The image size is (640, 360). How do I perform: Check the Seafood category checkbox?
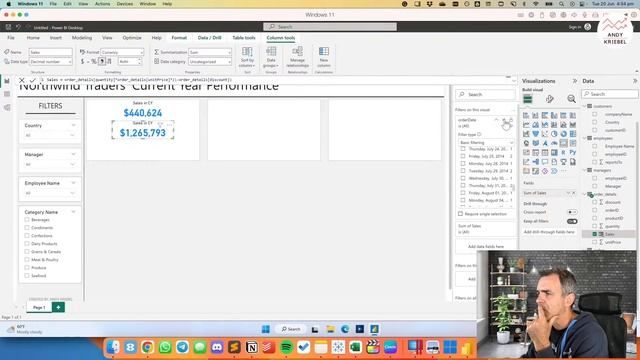(27, 276)
